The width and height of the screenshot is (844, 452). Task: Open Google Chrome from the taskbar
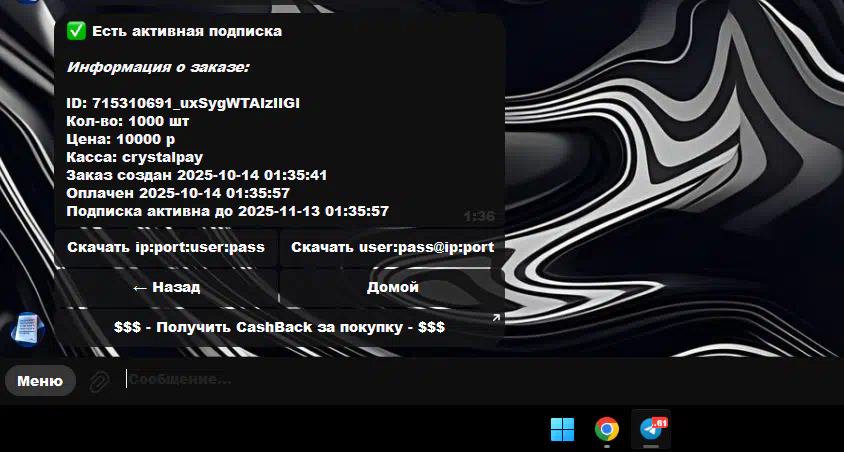coord(607,429)
